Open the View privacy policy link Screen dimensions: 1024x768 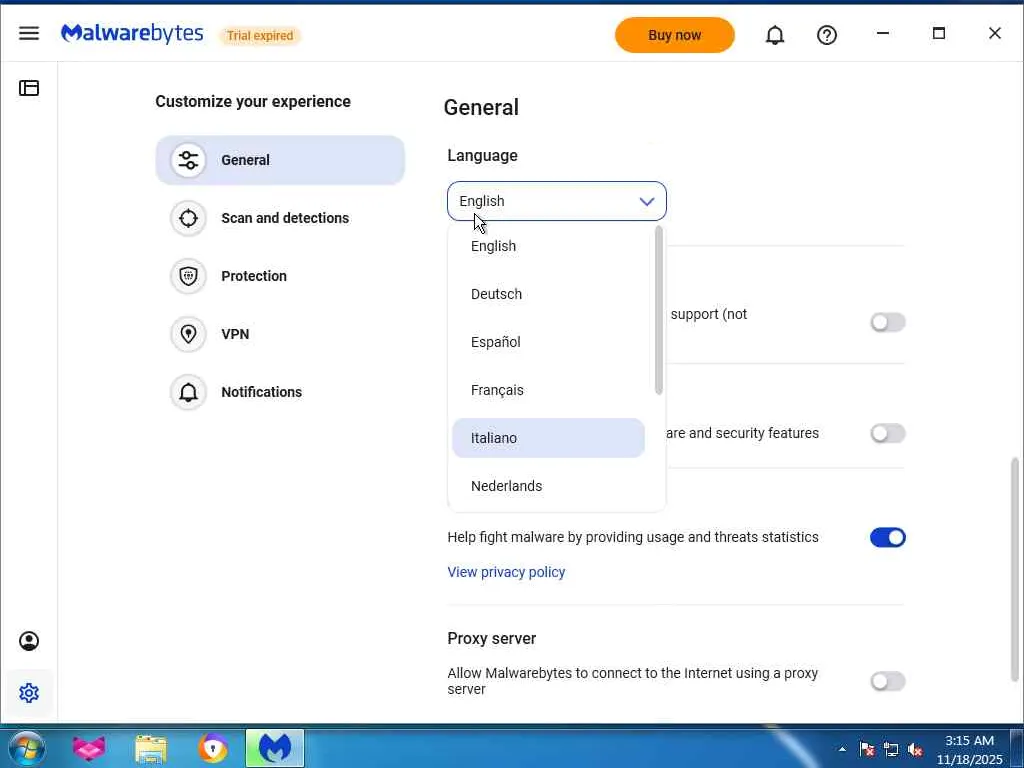click(x=506, y=572)
